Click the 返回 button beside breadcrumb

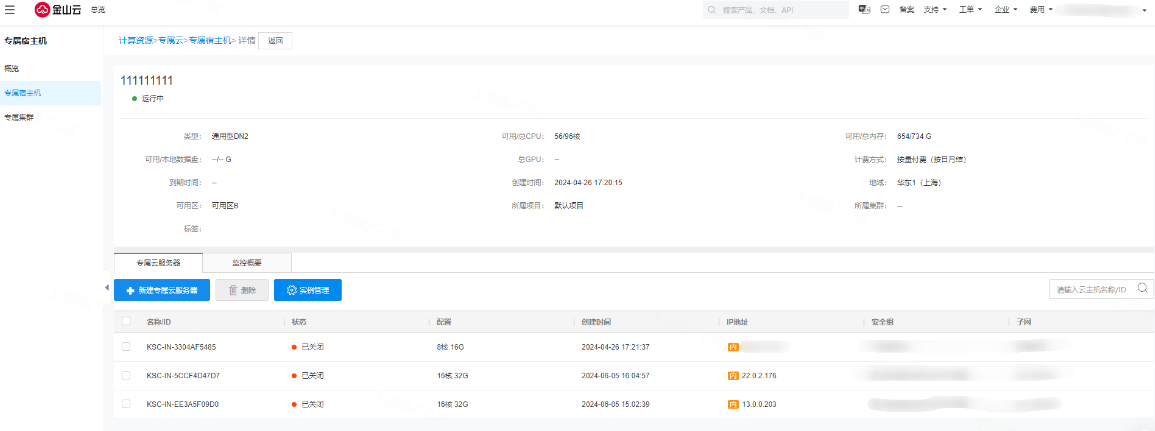point(275,41)
